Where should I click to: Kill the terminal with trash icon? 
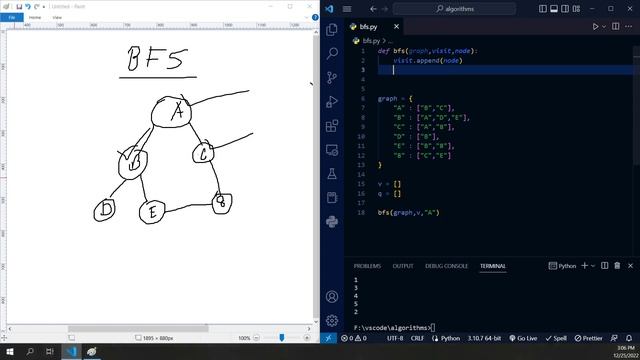(x=617, y=266)
